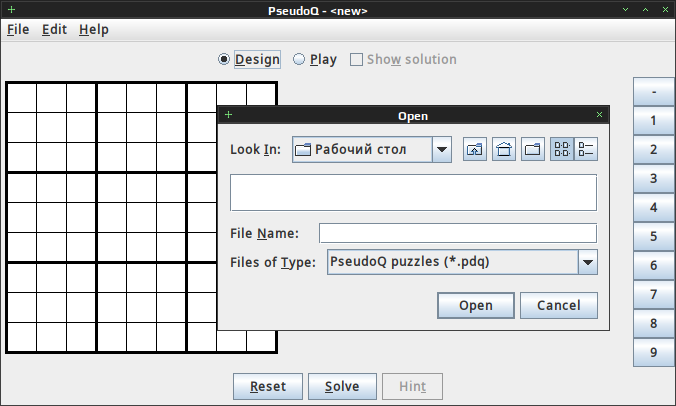
Task: Maximize the PseudoQ window
Action: [x=645, y=9]
